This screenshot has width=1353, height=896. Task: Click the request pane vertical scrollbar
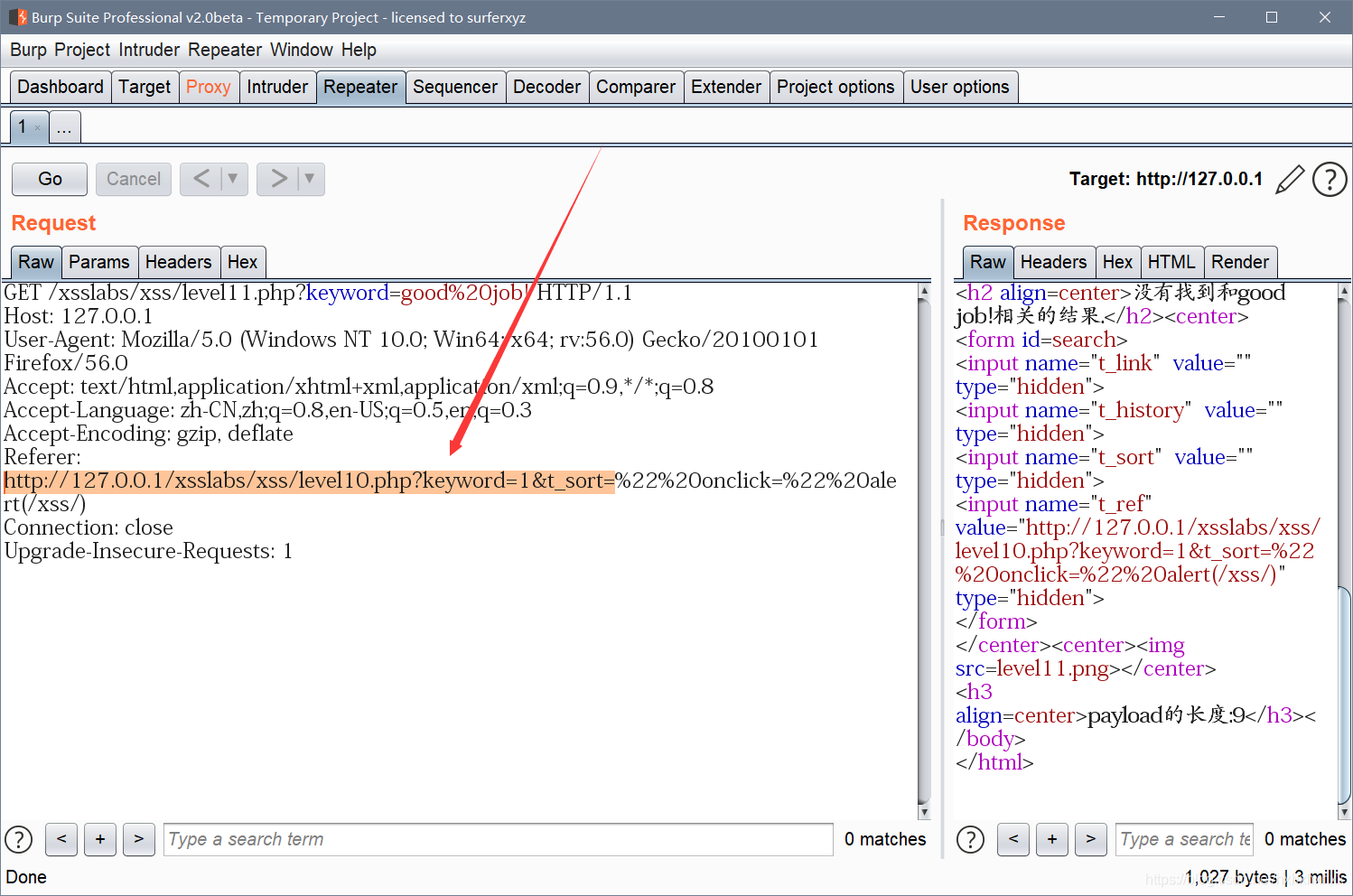(x=924, y=552)
